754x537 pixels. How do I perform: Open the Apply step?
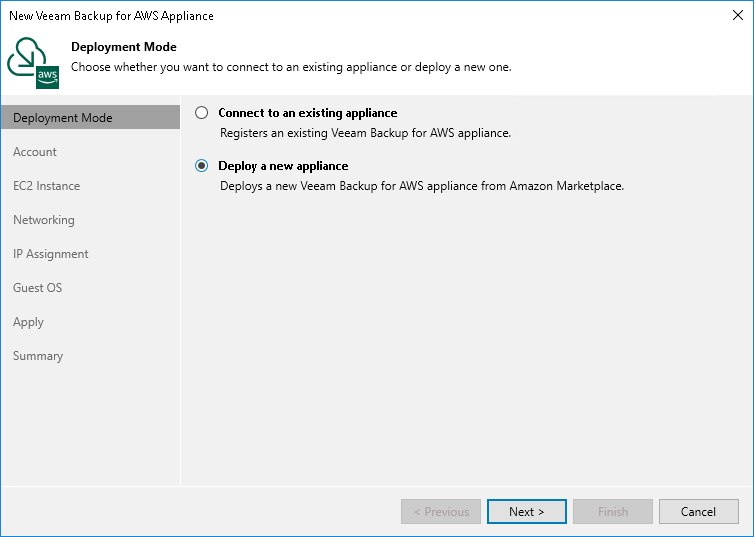[x=28, y=322]
